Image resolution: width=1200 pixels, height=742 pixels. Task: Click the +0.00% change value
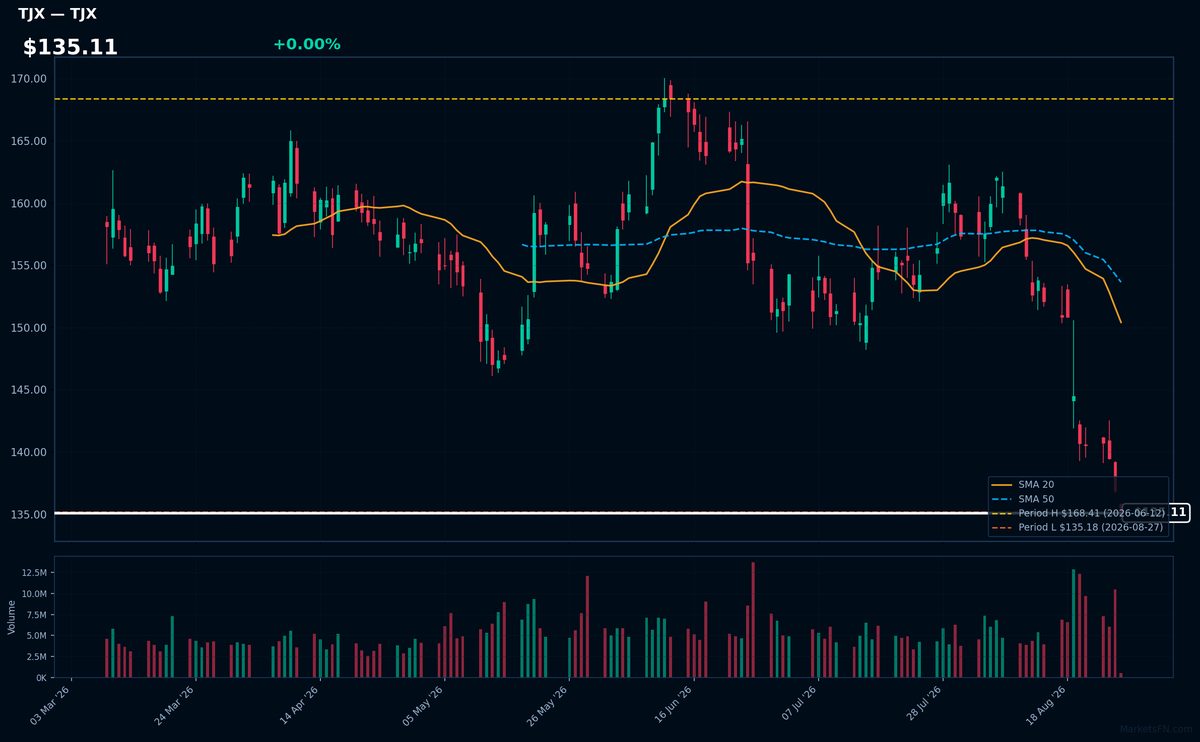(306, 44)
